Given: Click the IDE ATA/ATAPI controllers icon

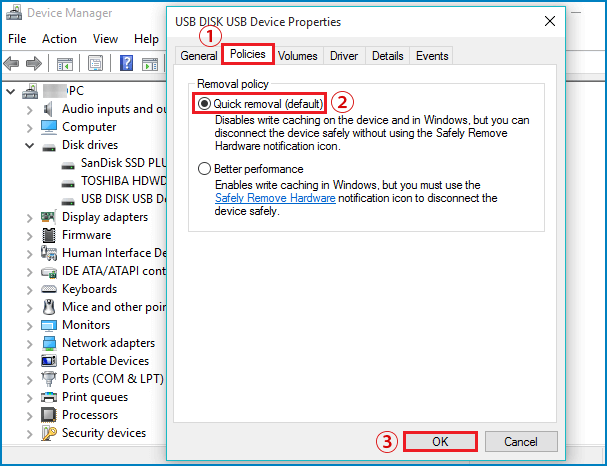Looking at the screenshot, I should point(49,272).
